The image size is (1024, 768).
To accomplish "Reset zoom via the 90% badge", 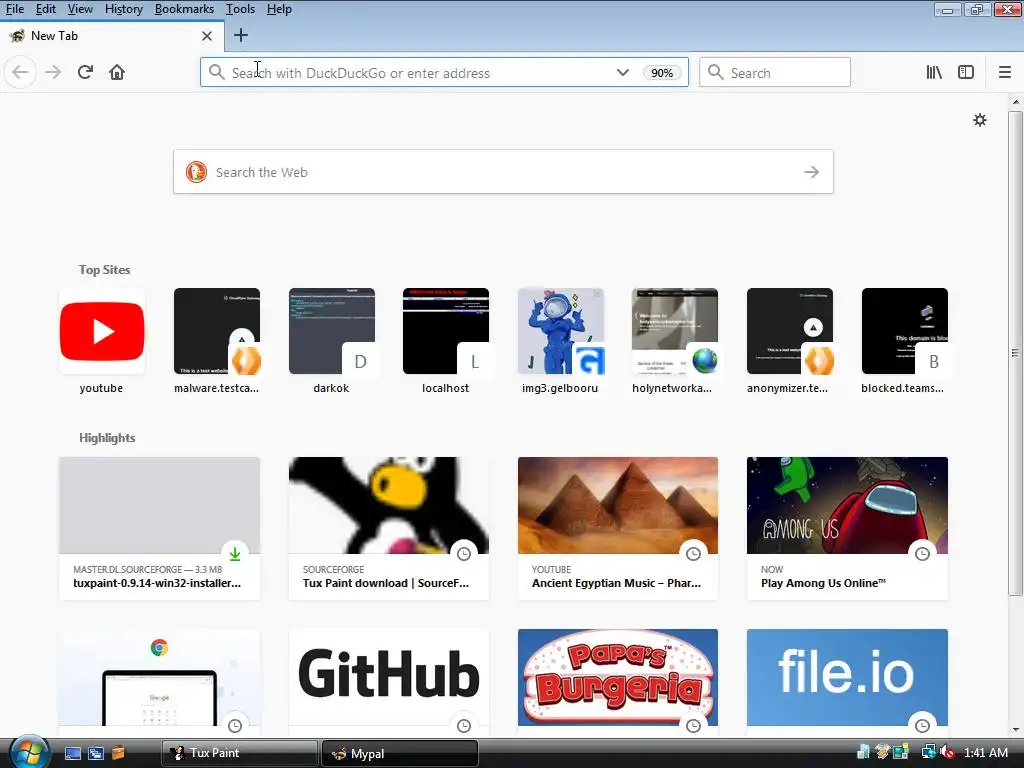I will coord(662,72).
